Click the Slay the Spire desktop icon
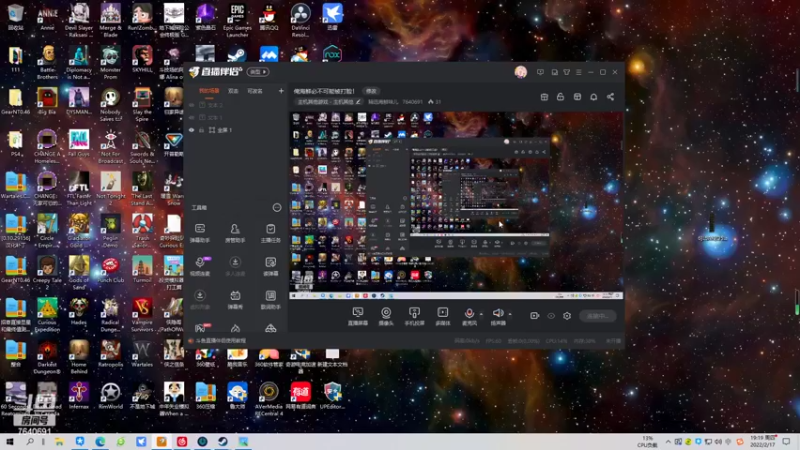 tap(142, 105)
